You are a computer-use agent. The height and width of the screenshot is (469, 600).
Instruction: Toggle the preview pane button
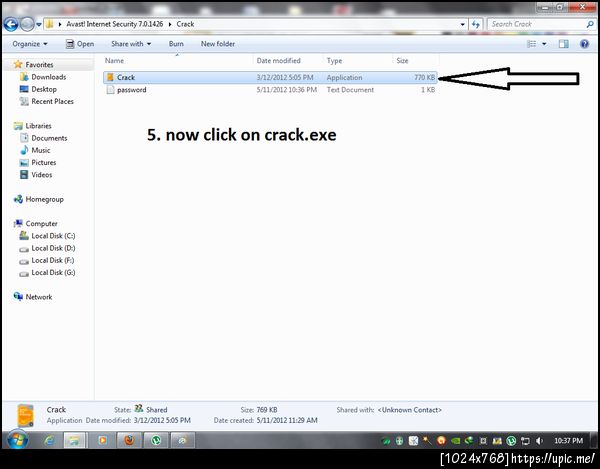tap(563, 44)
